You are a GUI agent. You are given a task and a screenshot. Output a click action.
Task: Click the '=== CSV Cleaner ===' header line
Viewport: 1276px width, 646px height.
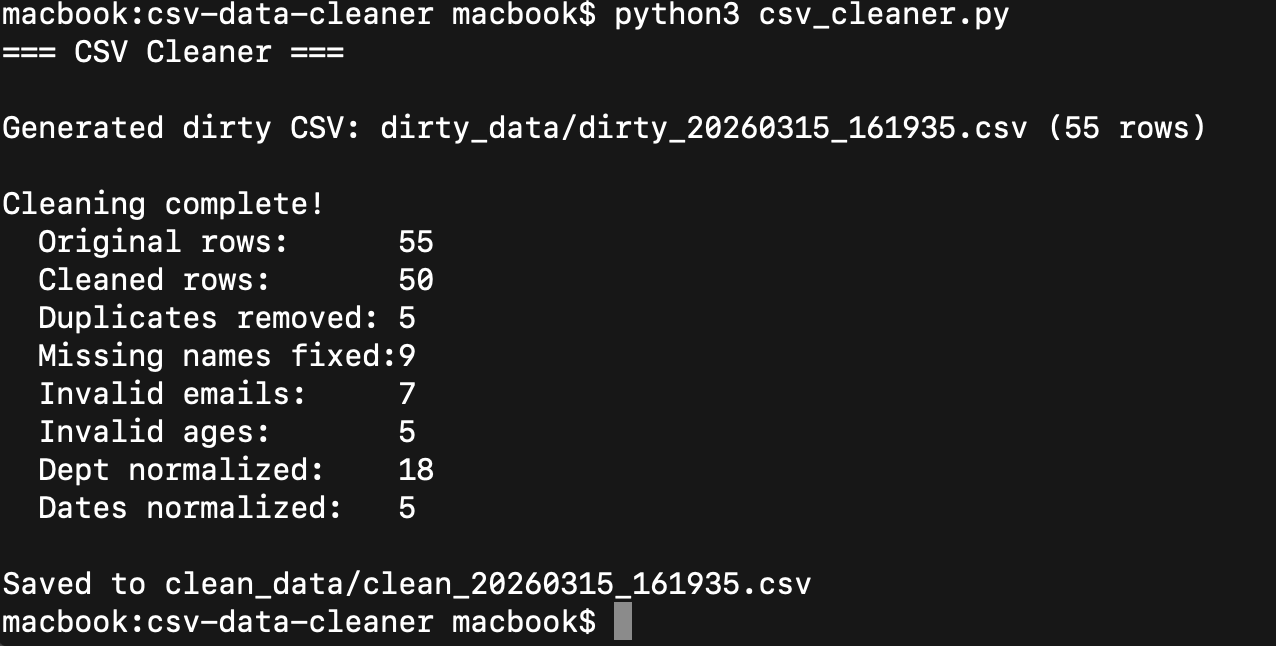[173, 52]
